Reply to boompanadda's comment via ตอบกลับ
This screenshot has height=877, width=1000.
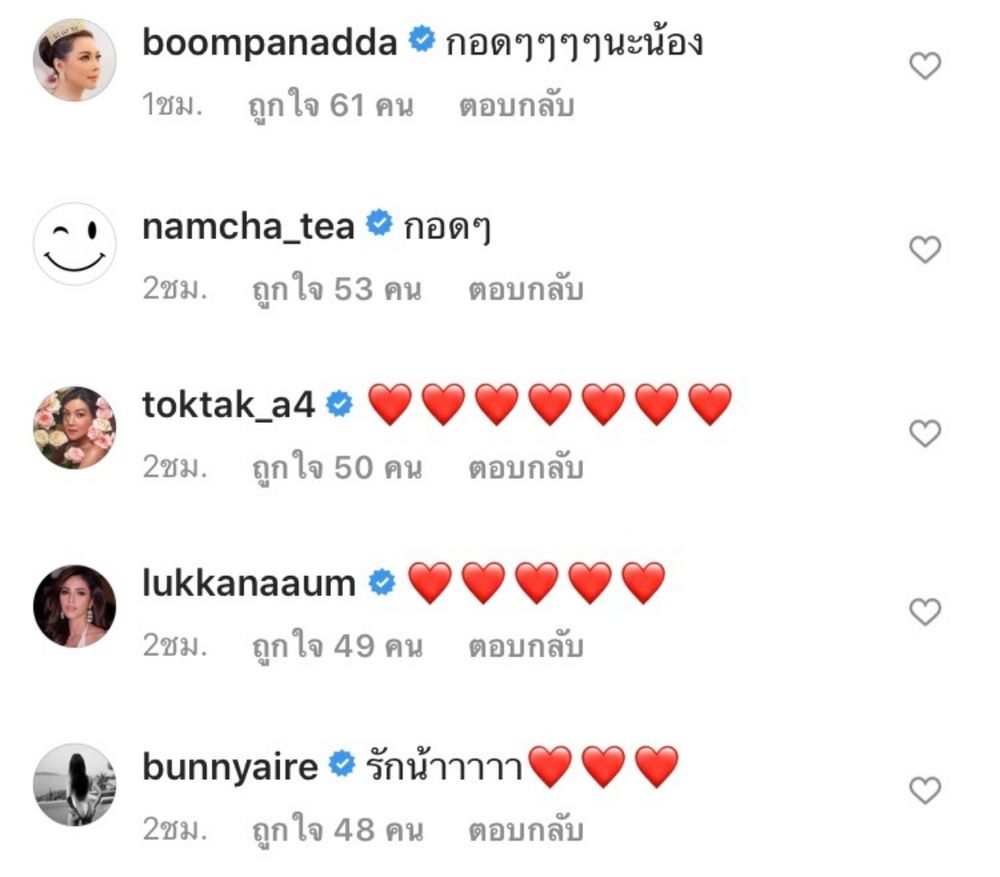(x=517, y=105)
